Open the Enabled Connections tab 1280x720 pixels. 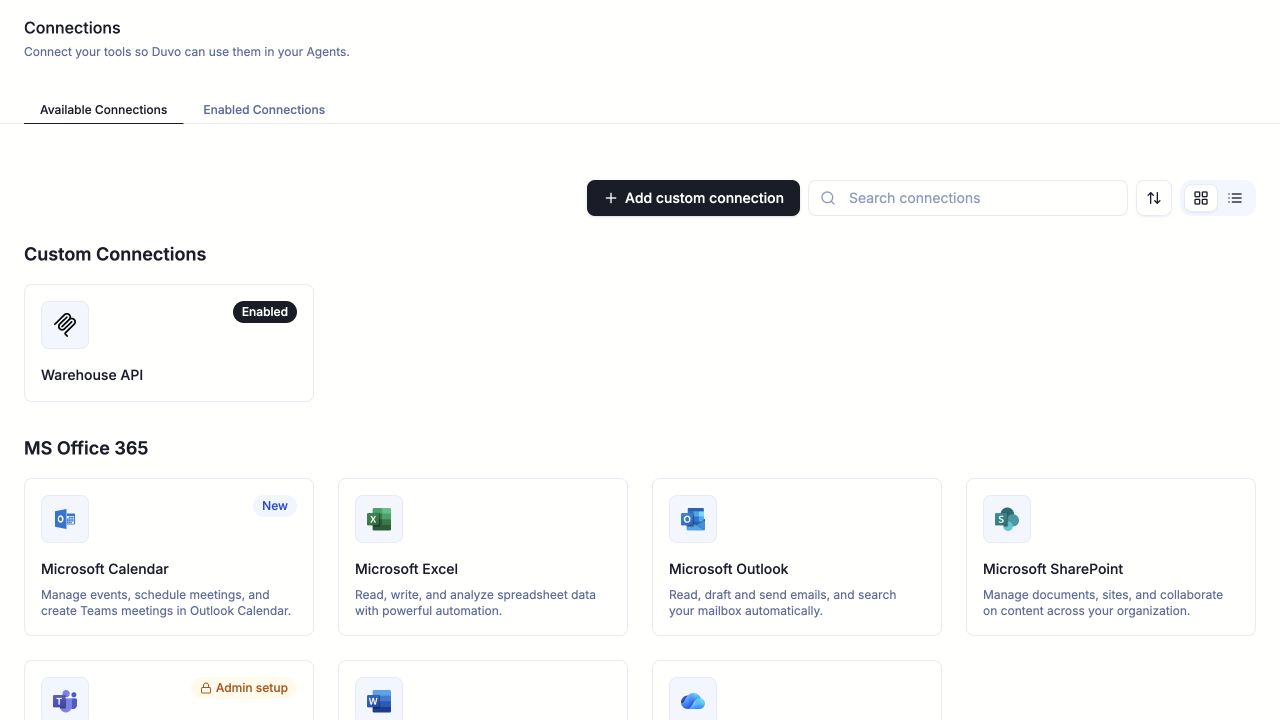(264, 109)
